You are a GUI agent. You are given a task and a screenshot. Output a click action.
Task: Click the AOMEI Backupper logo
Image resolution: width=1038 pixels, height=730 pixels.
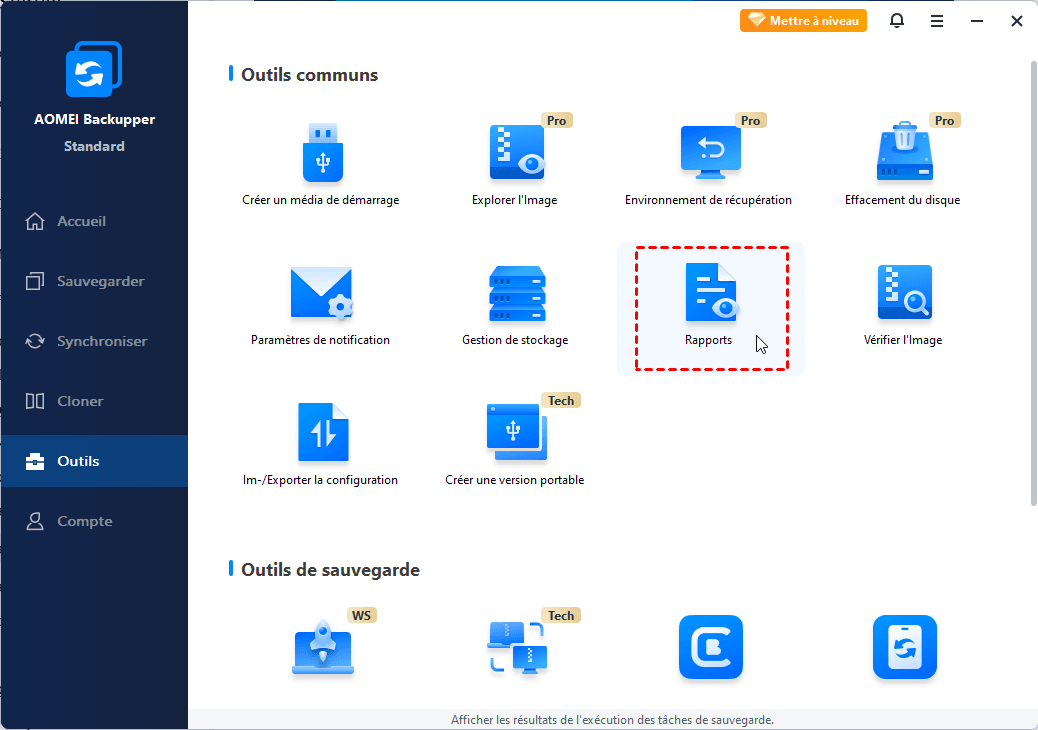click(x=94, y=69)
